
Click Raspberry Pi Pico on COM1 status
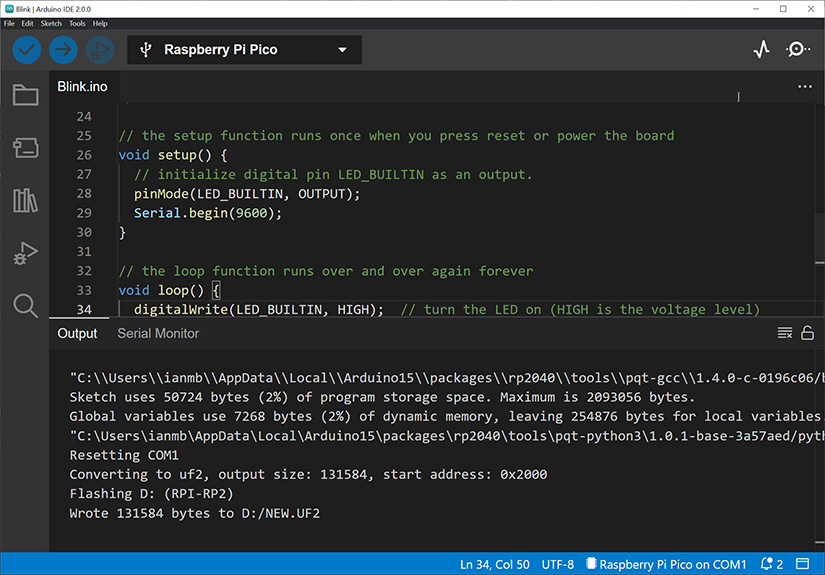click(x=666, y=564)
